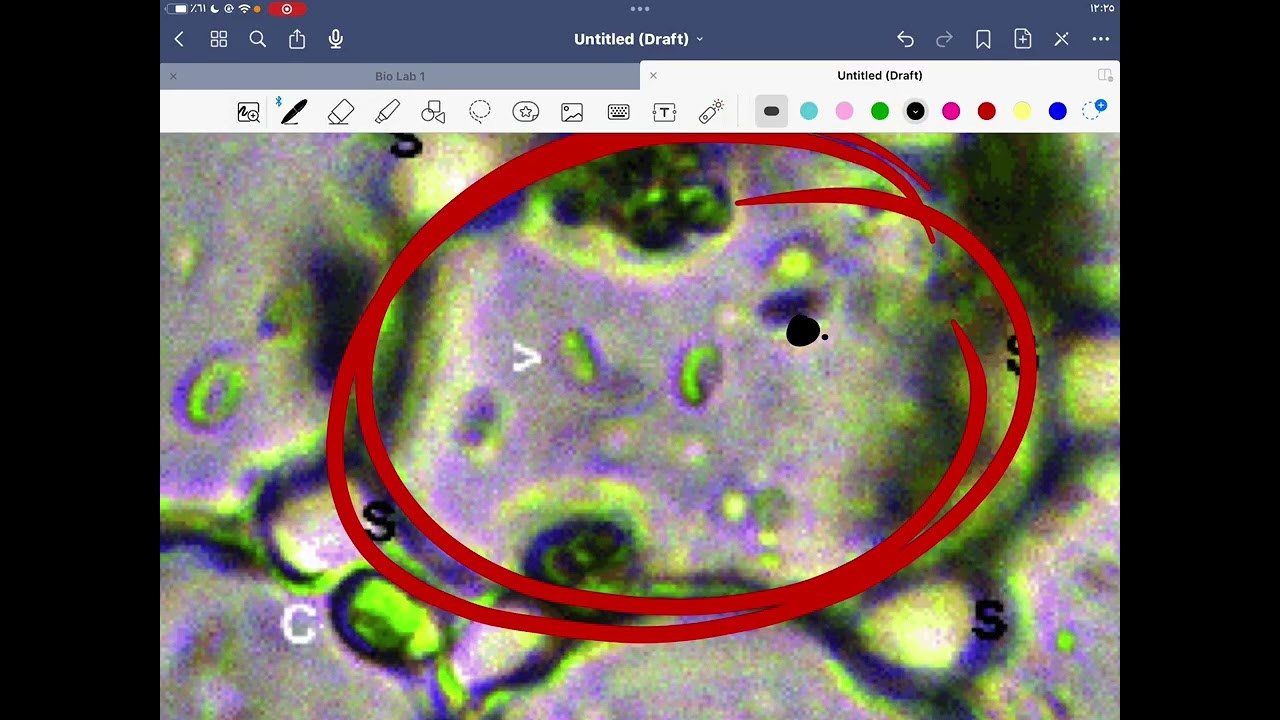Pick the yellow color swatch
The width and height of the screenshot is (1280, 720).
1022,111
